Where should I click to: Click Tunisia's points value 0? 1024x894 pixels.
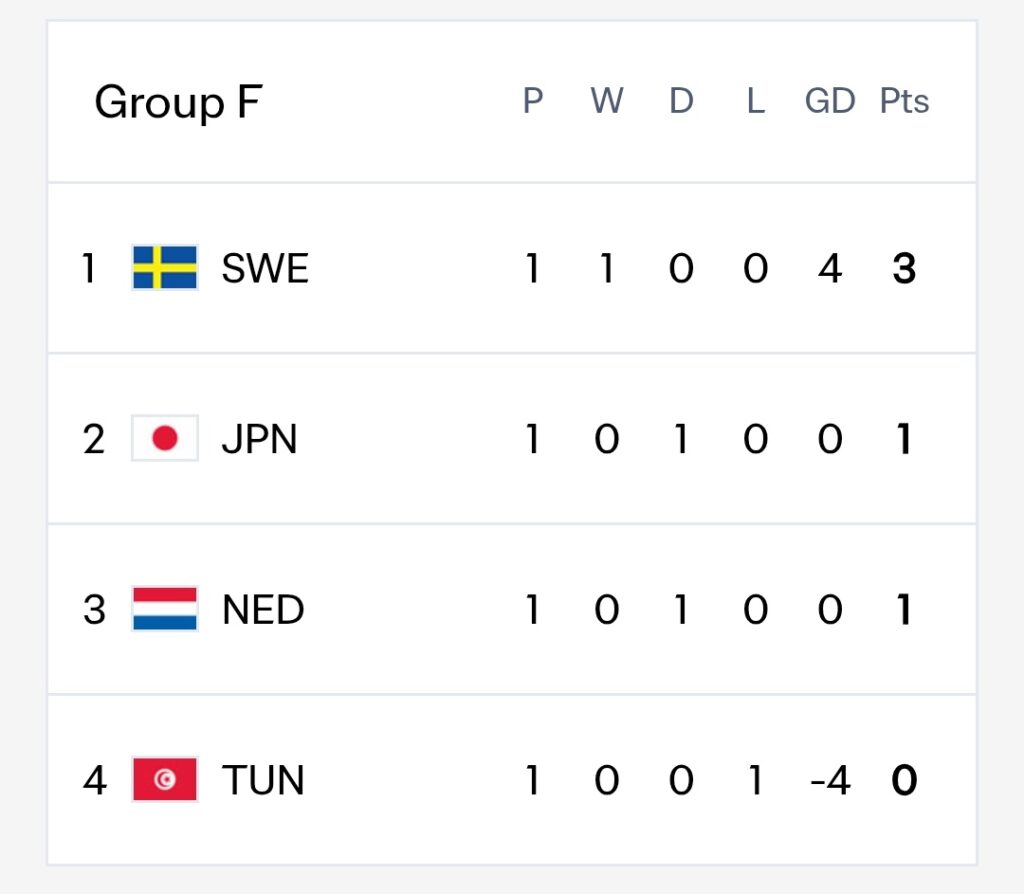tap(904, 780)
